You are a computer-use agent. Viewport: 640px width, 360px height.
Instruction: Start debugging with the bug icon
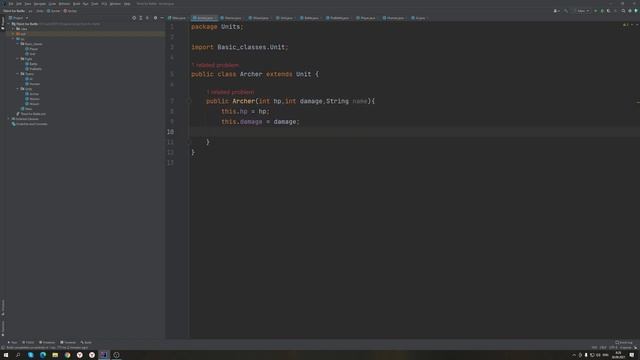point(602,11)
